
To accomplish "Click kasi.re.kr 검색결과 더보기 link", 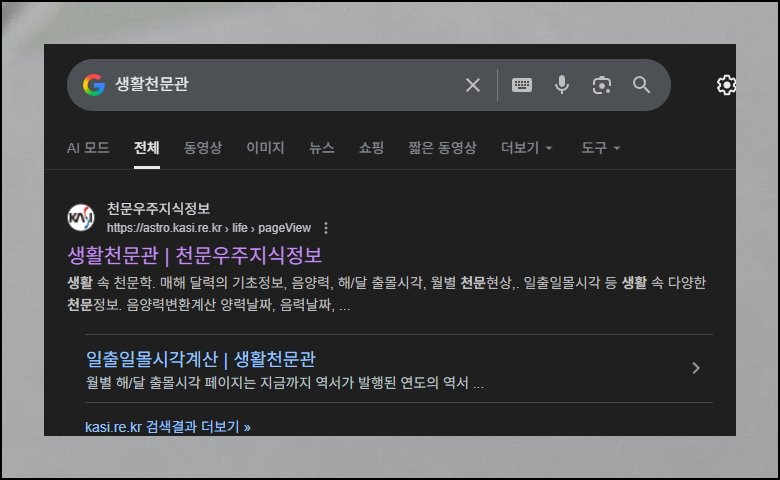I will [x=168, y=427].
